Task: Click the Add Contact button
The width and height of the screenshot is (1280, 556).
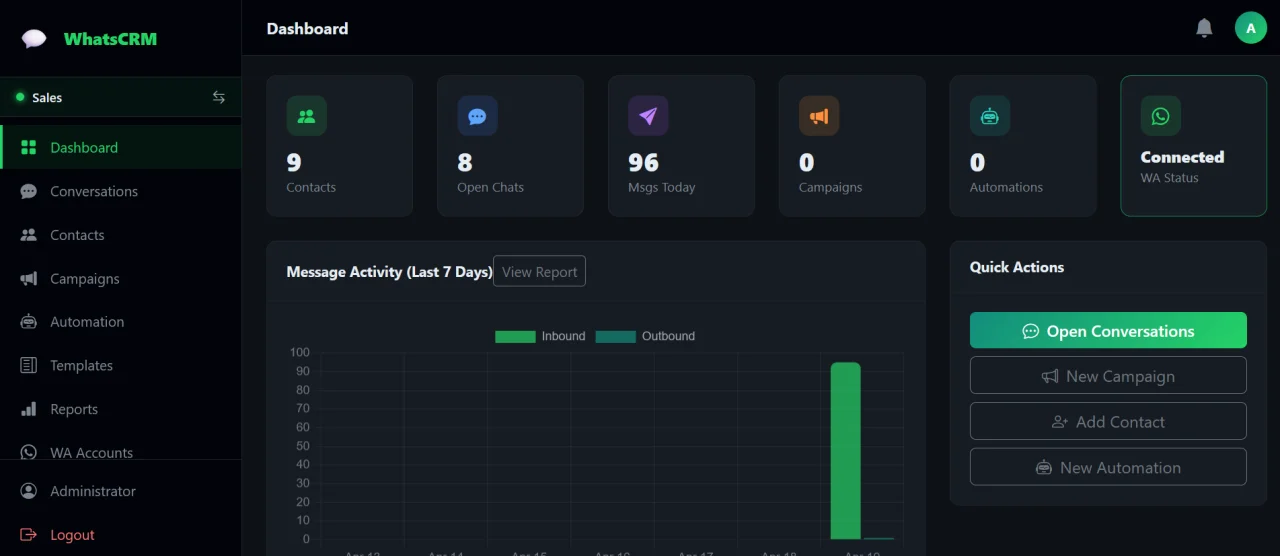Action: [1108, 421]
